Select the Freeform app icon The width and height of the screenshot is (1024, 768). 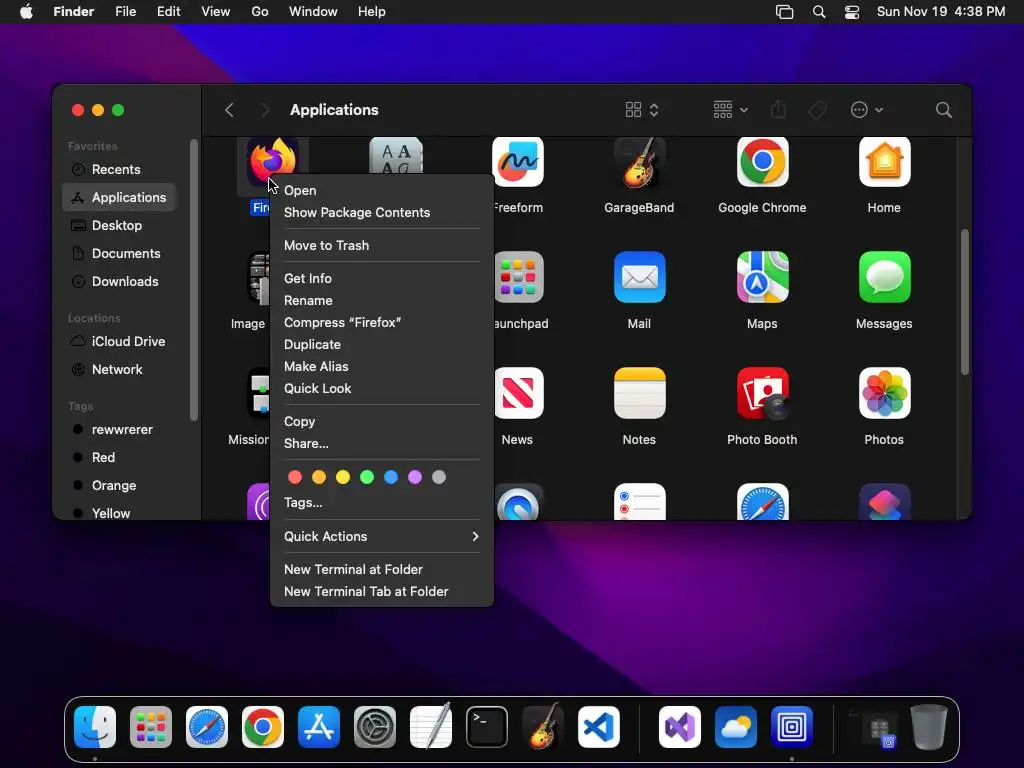pyautogui.click(x=518, y=162)
